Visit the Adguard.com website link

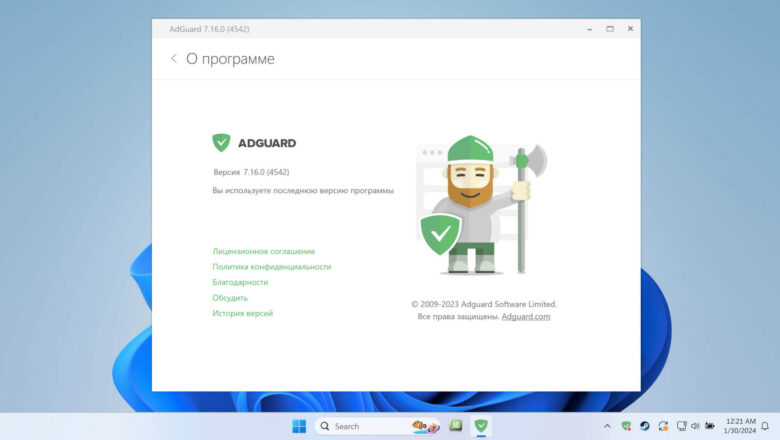526,316
